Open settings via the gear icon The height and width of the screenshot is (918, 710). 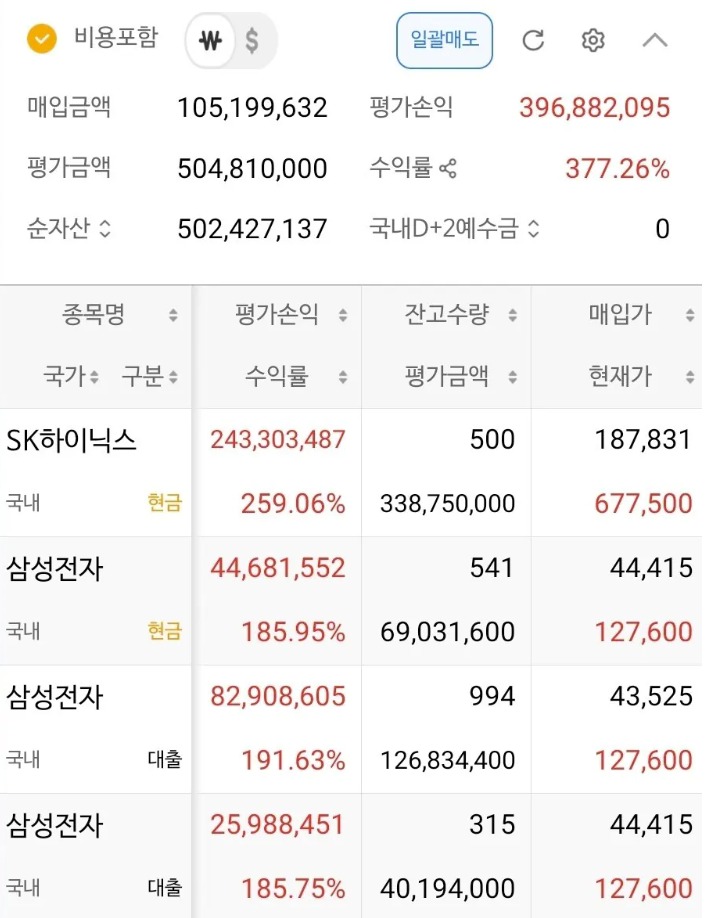point(593,41)
